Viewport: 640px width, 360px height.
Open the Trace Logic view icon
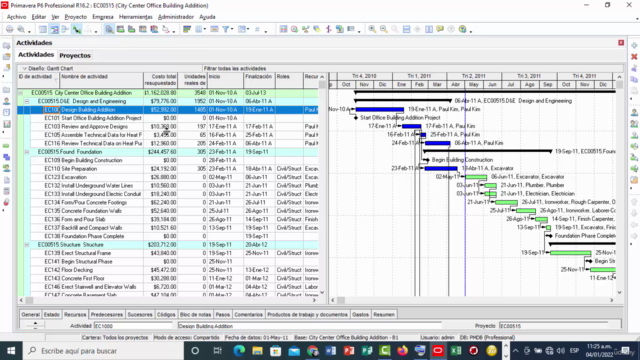tap(165, 29)
